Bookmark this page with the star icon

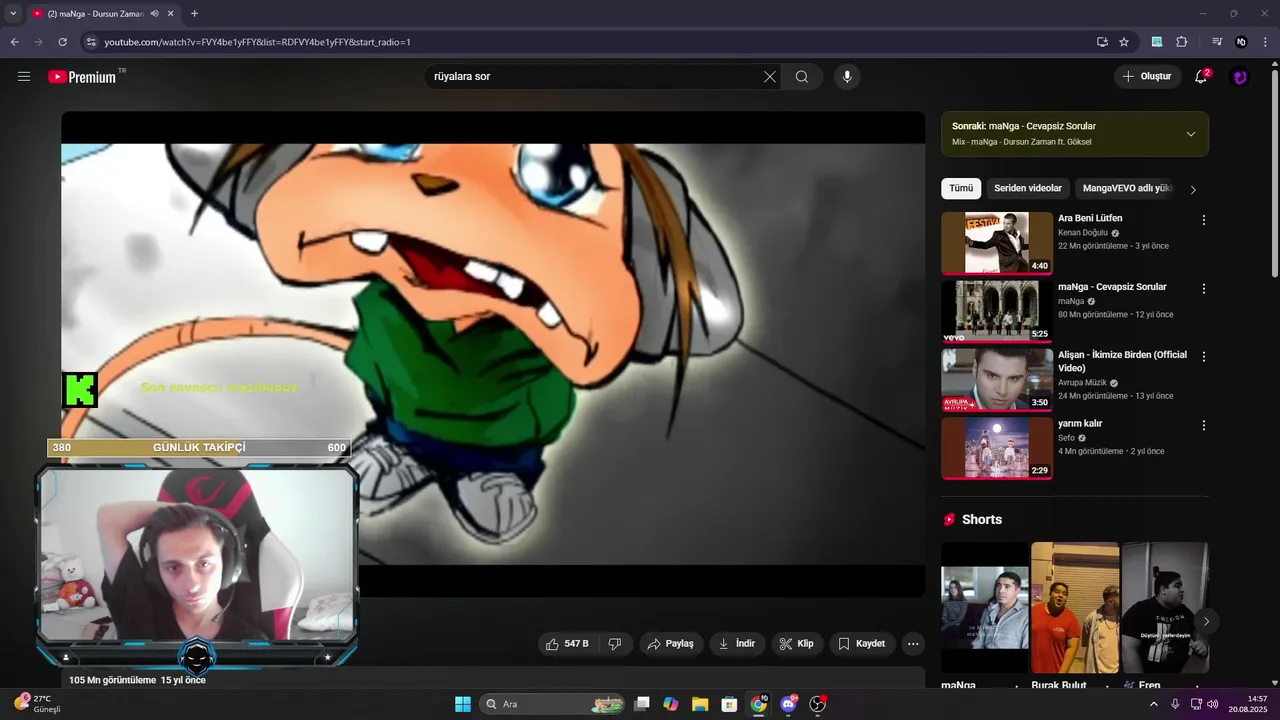(x=1124, y=42)
